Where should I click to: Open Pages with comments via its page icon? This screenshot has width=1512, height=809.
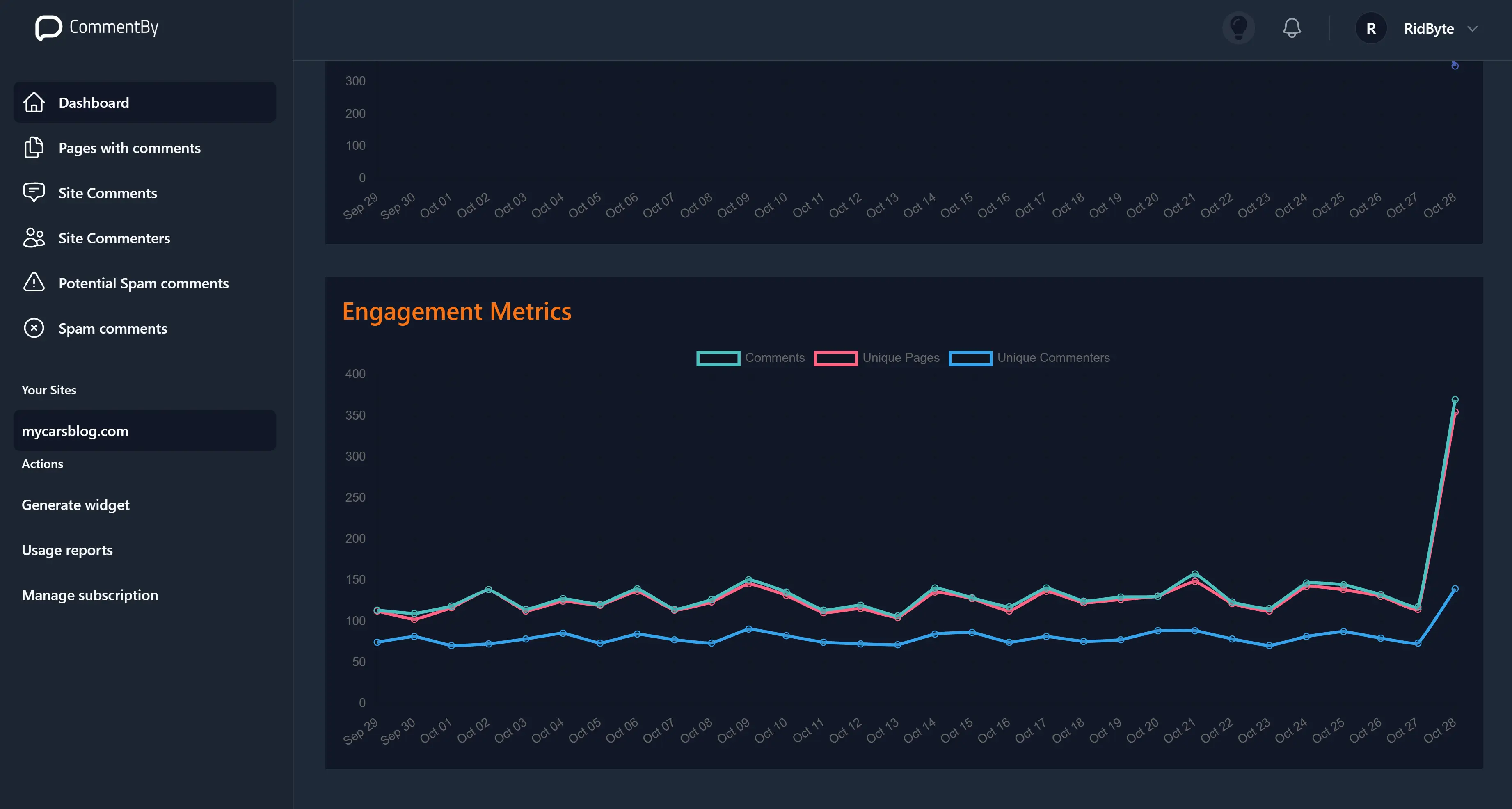tap(34, 147)
